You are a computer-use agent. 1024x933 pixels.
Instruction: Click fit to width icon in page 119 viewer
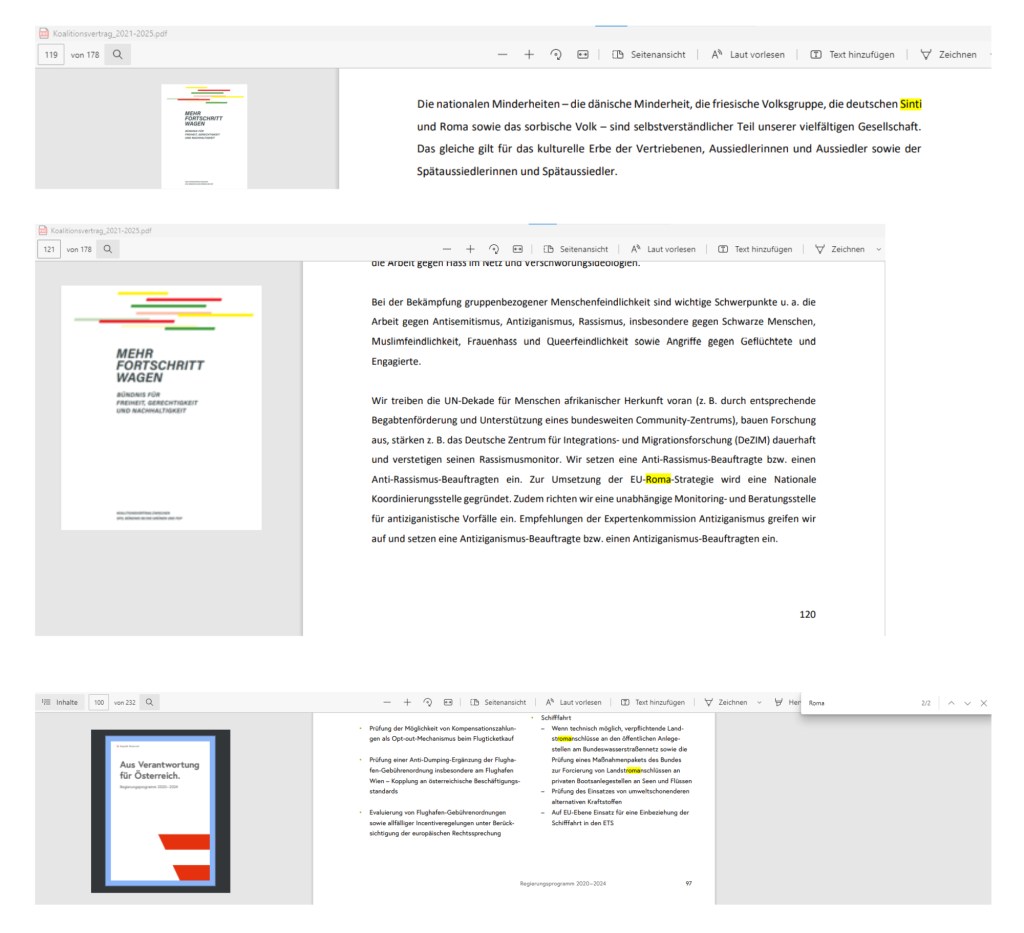pos(582,54)
